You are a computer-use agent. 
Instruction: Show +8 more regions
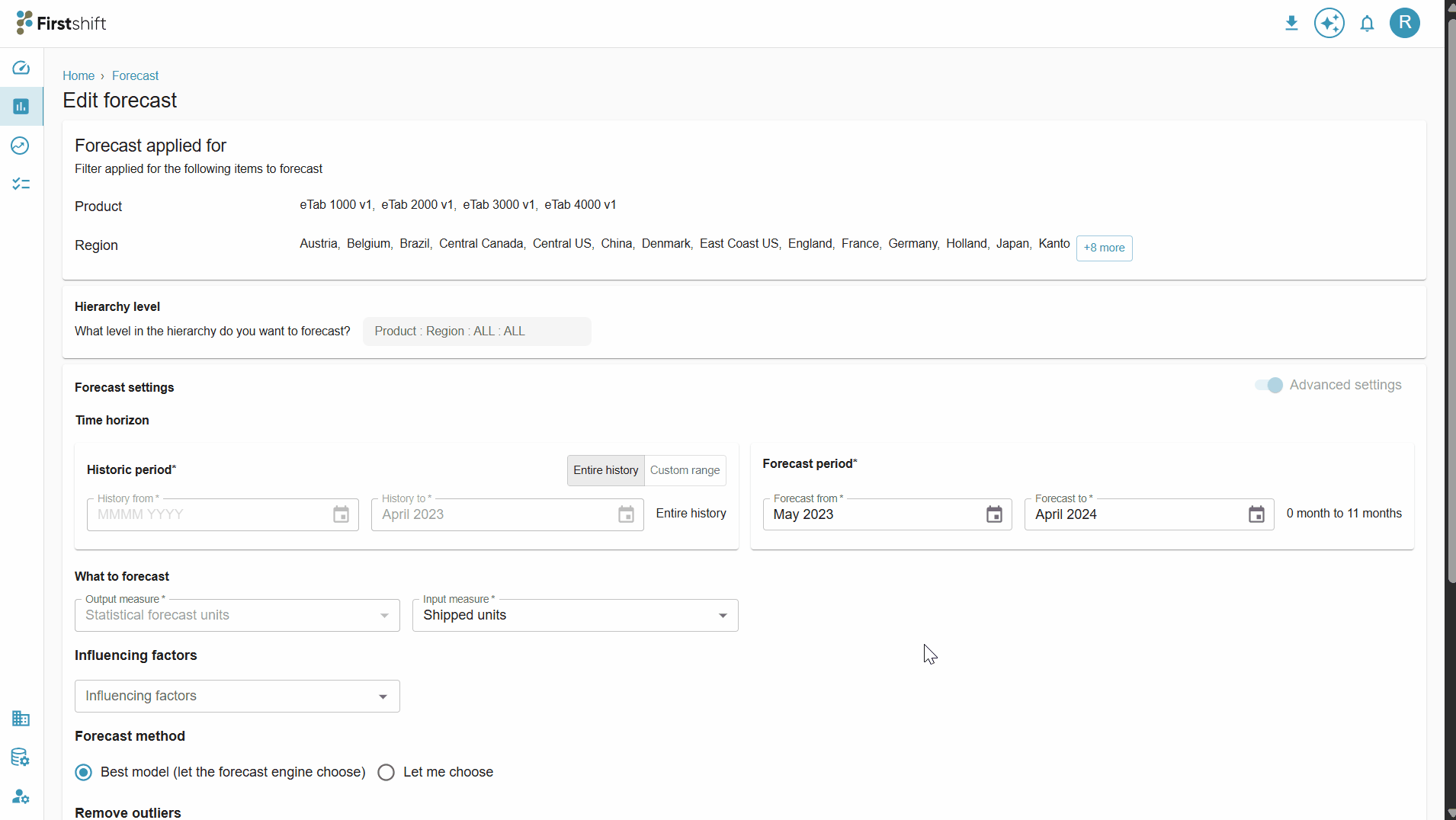(1105, 248)
